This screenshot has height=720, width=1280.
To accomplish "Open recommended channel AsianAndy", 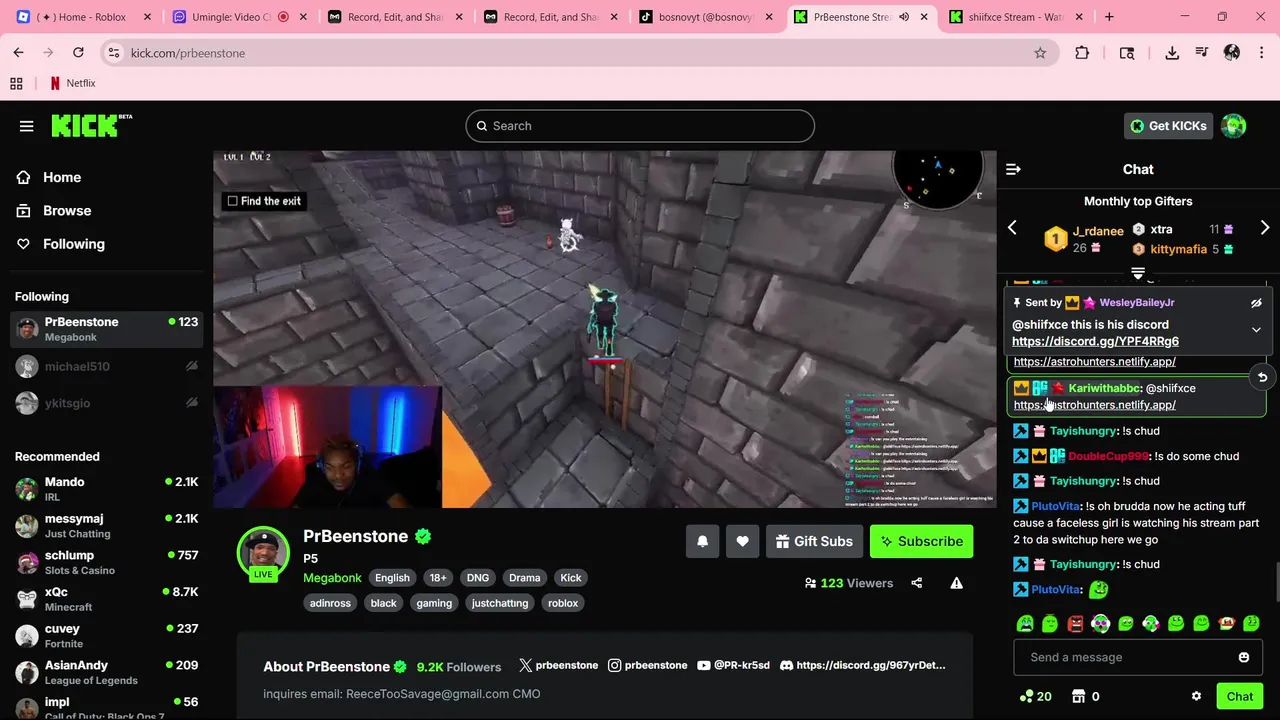I will pyautogui.click(x=106, y=672).
